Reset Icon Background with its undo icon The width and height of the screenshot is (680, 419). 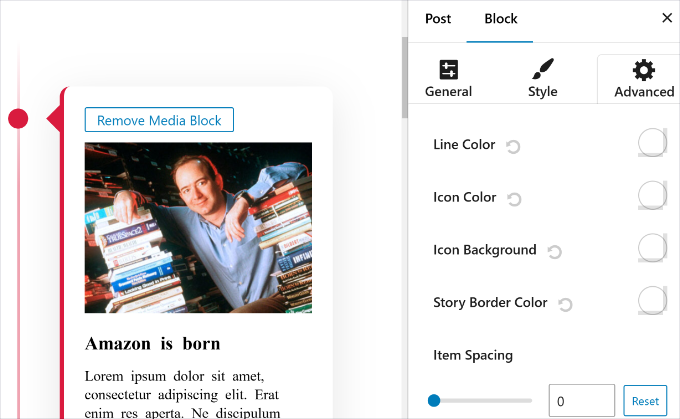pyautogui.click(x=554, y=252)
